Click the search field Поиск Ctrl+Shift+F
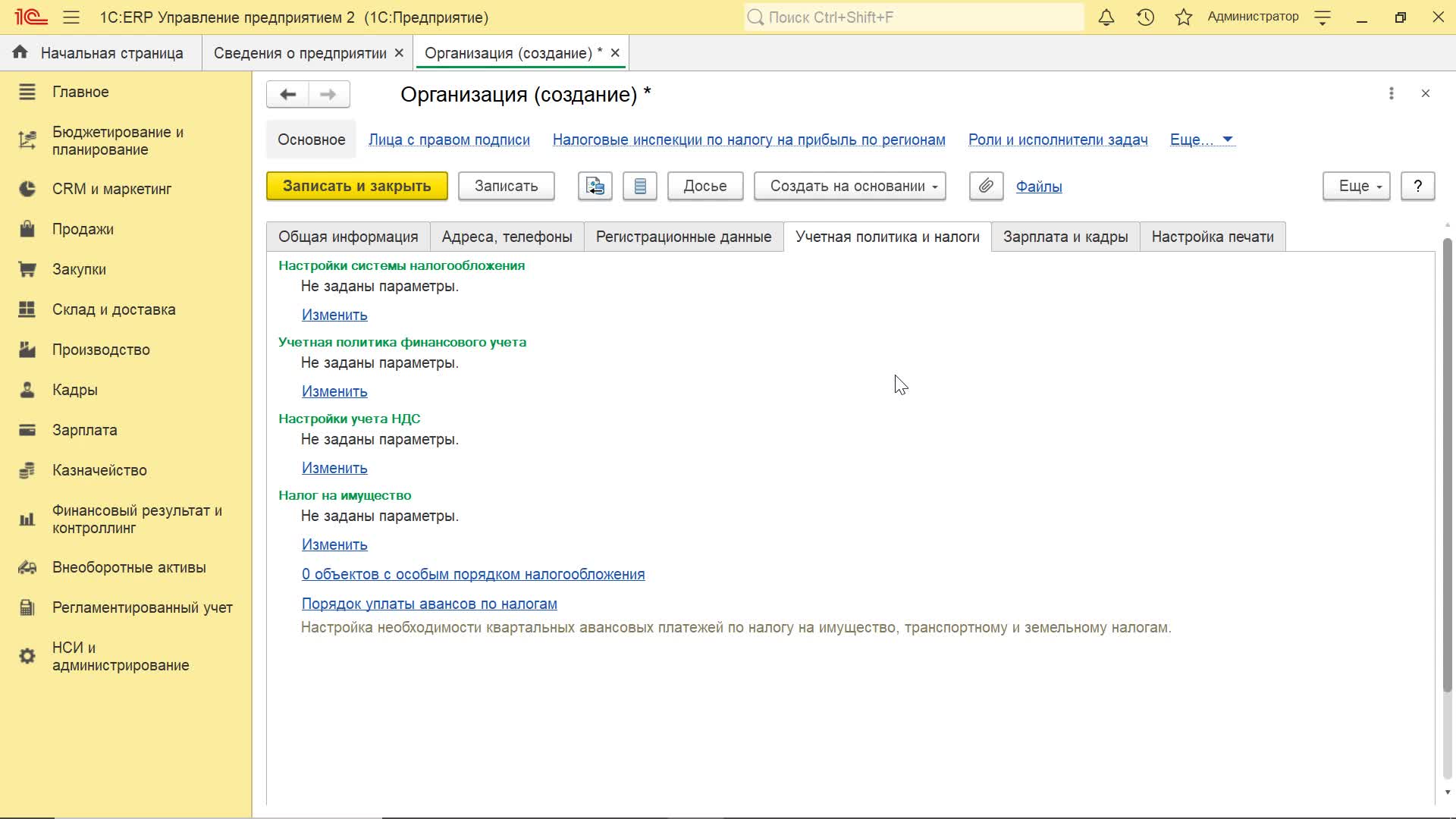The width and height of the screenshot is (1456, 819). click(914, 17)
